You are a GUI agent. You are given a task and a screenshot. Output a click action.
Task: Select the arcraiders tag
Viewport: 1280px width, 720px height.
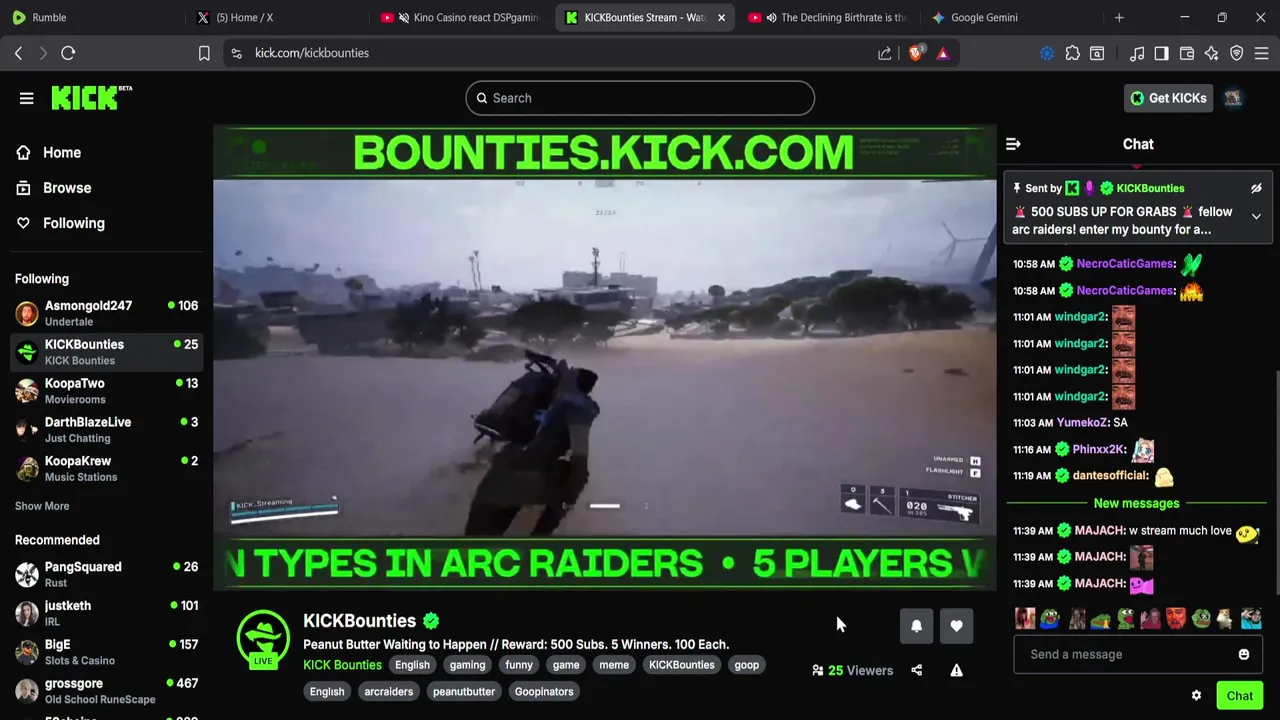click(x=389, y=692)
